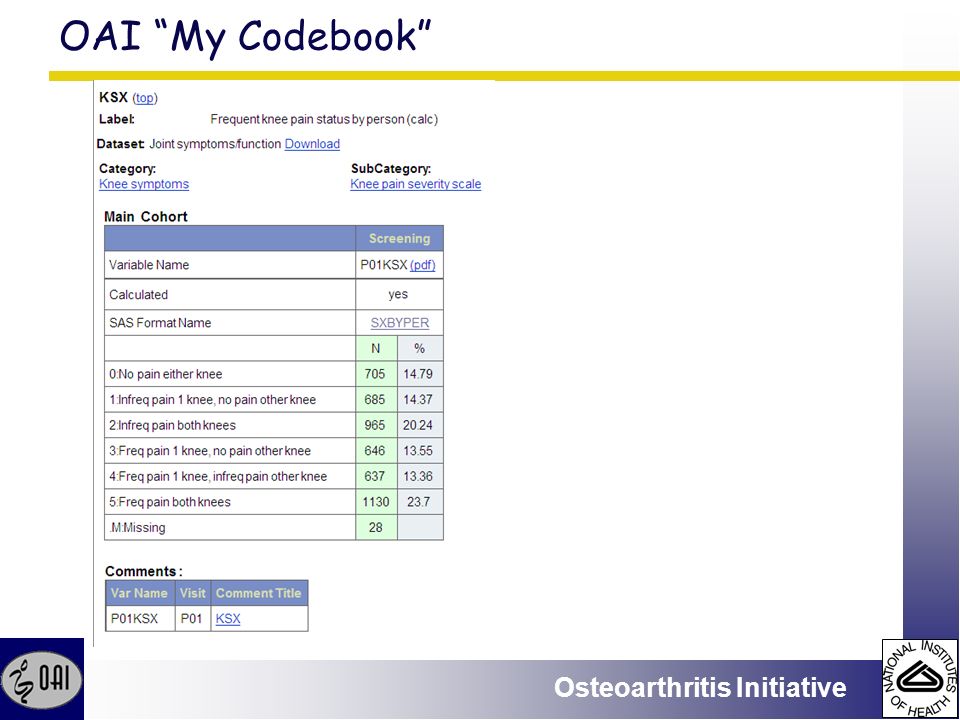This screenshot has height=720, width=960.
Task: Select row '5:Freq pain both knees'
Action: [x=274, y=502]
